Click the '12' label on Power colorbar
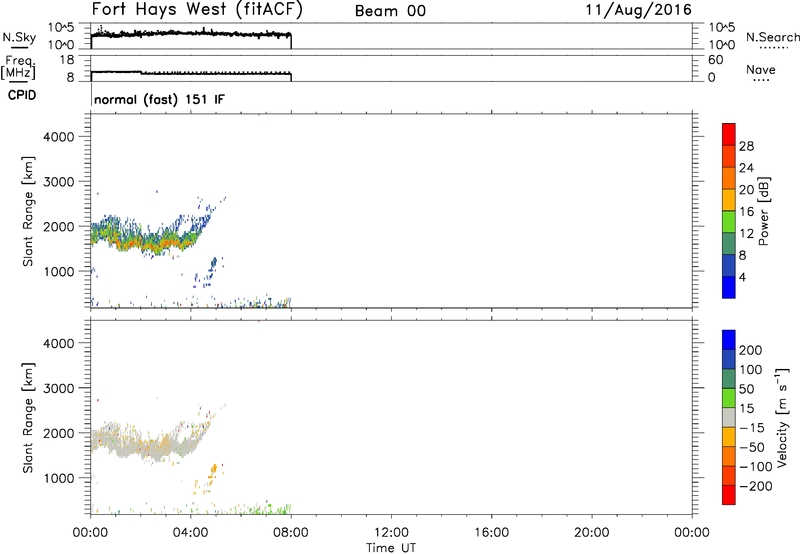The image size is (800, 554). coord(746,234)
